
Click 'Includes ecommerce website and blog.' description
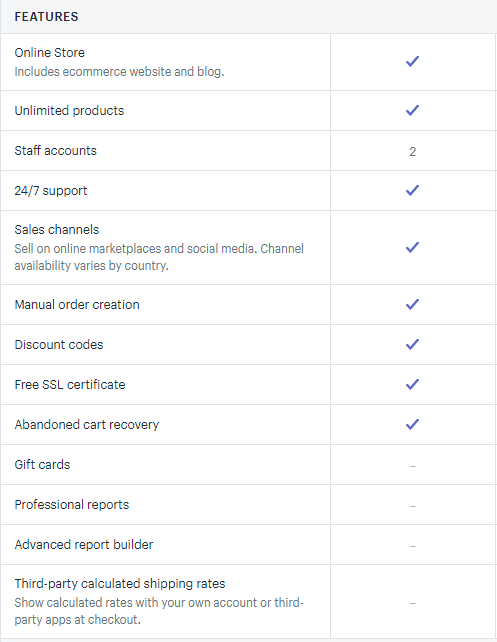point(119,72)
